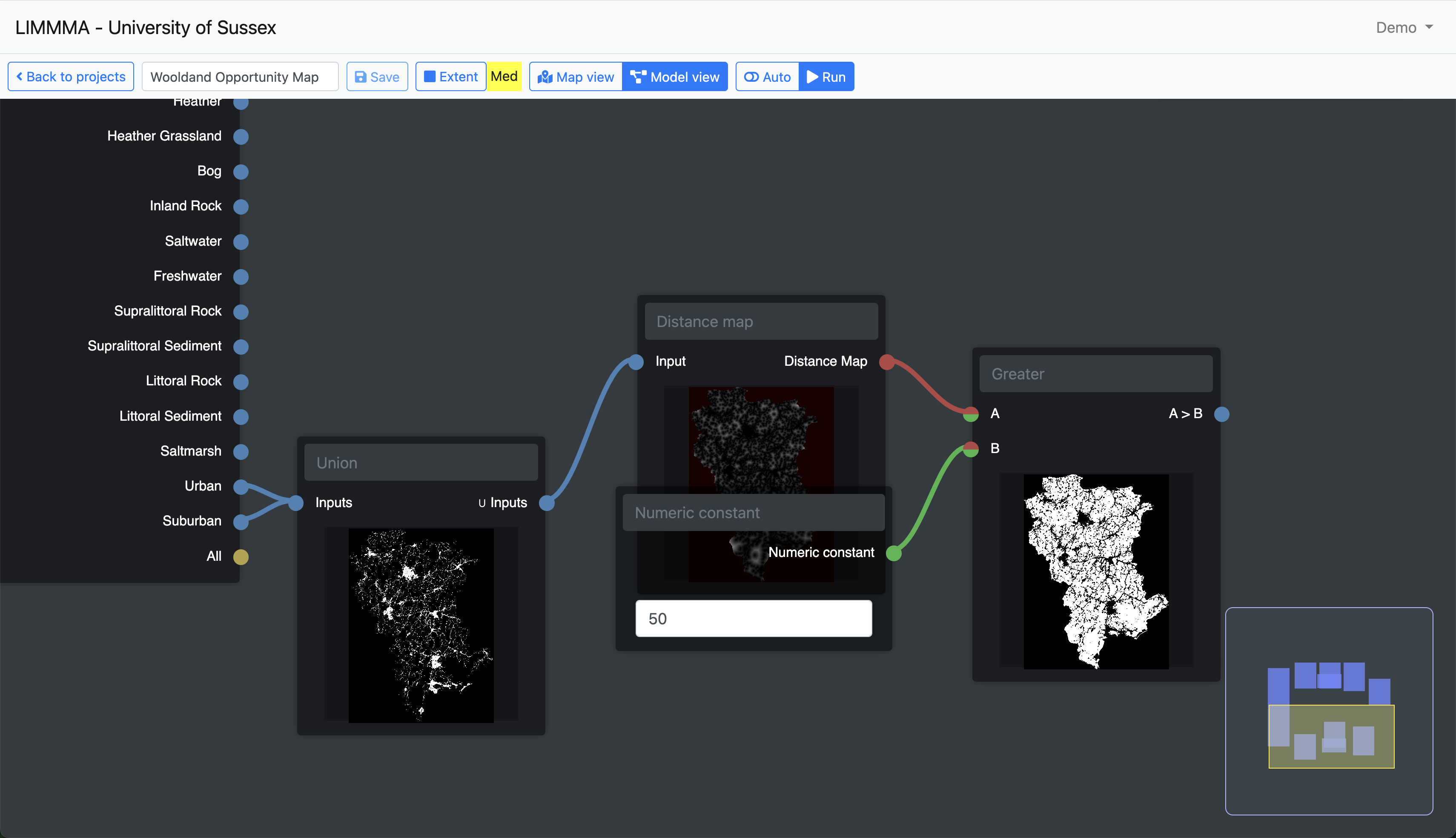
Task: Save the project
Action: (377, 77)
